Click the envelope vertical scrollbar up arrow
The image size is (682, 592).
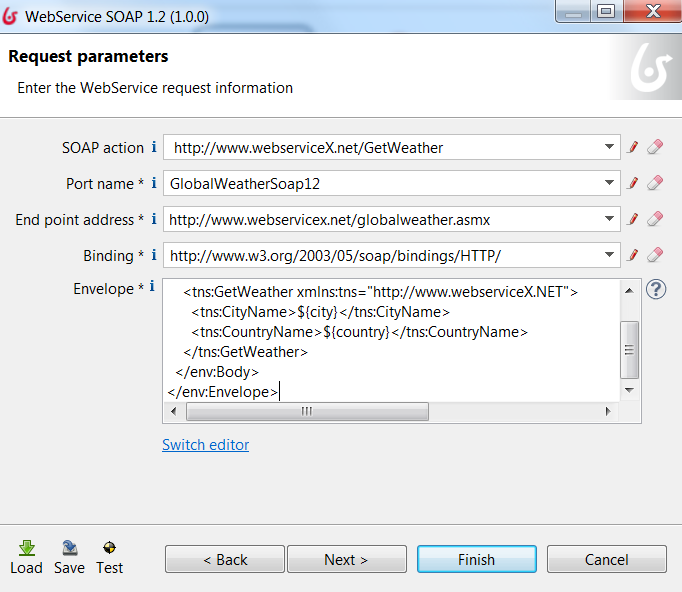[x=629, y=291]
